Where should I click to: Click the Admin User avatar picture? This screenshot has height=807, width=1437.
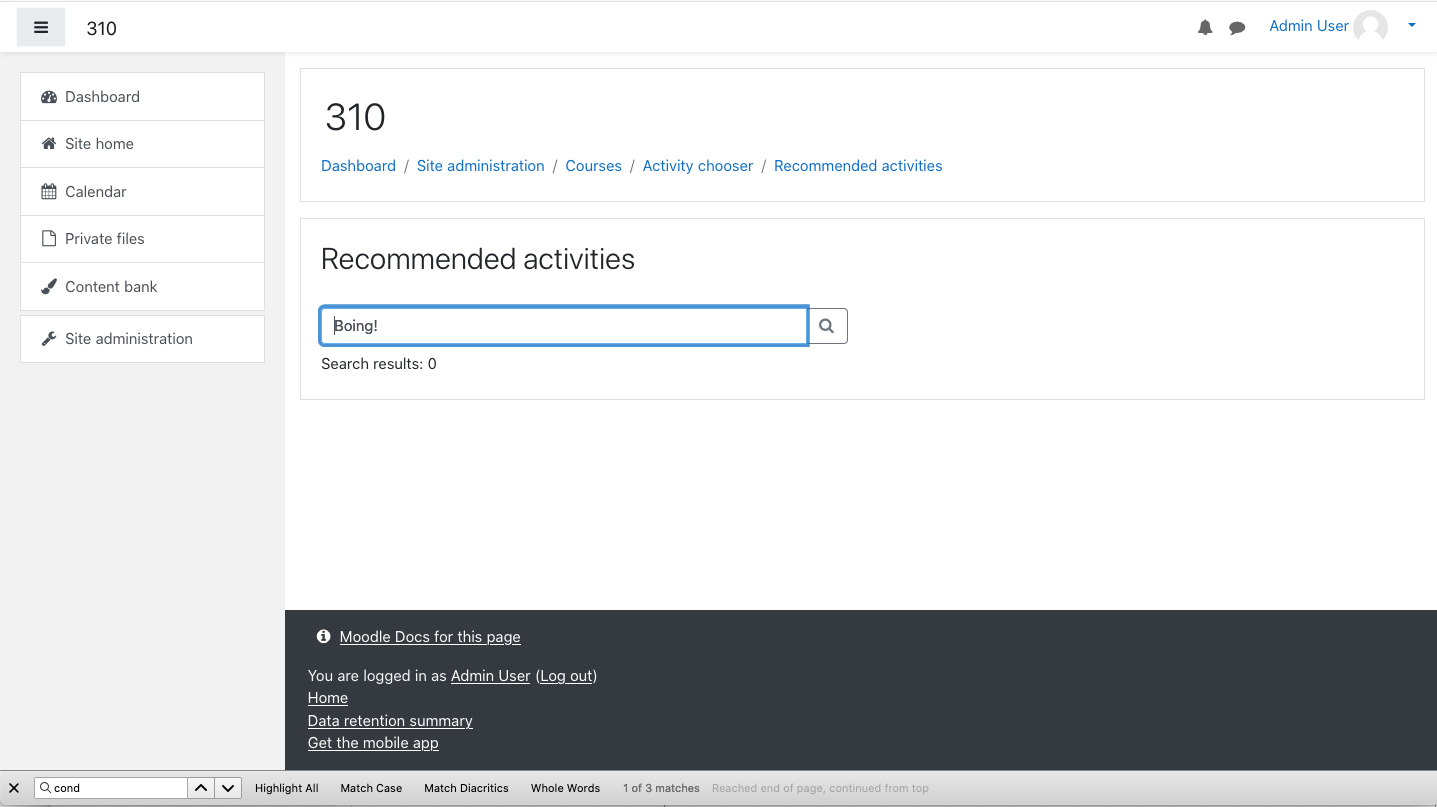(x=1371, y=27)
